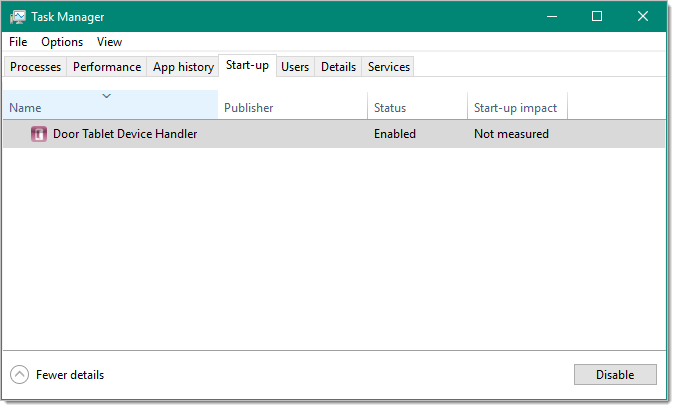The height and width of the screenshot is (409, 676).
Task: Sort by the Status column header
Action: click(417, 107)
